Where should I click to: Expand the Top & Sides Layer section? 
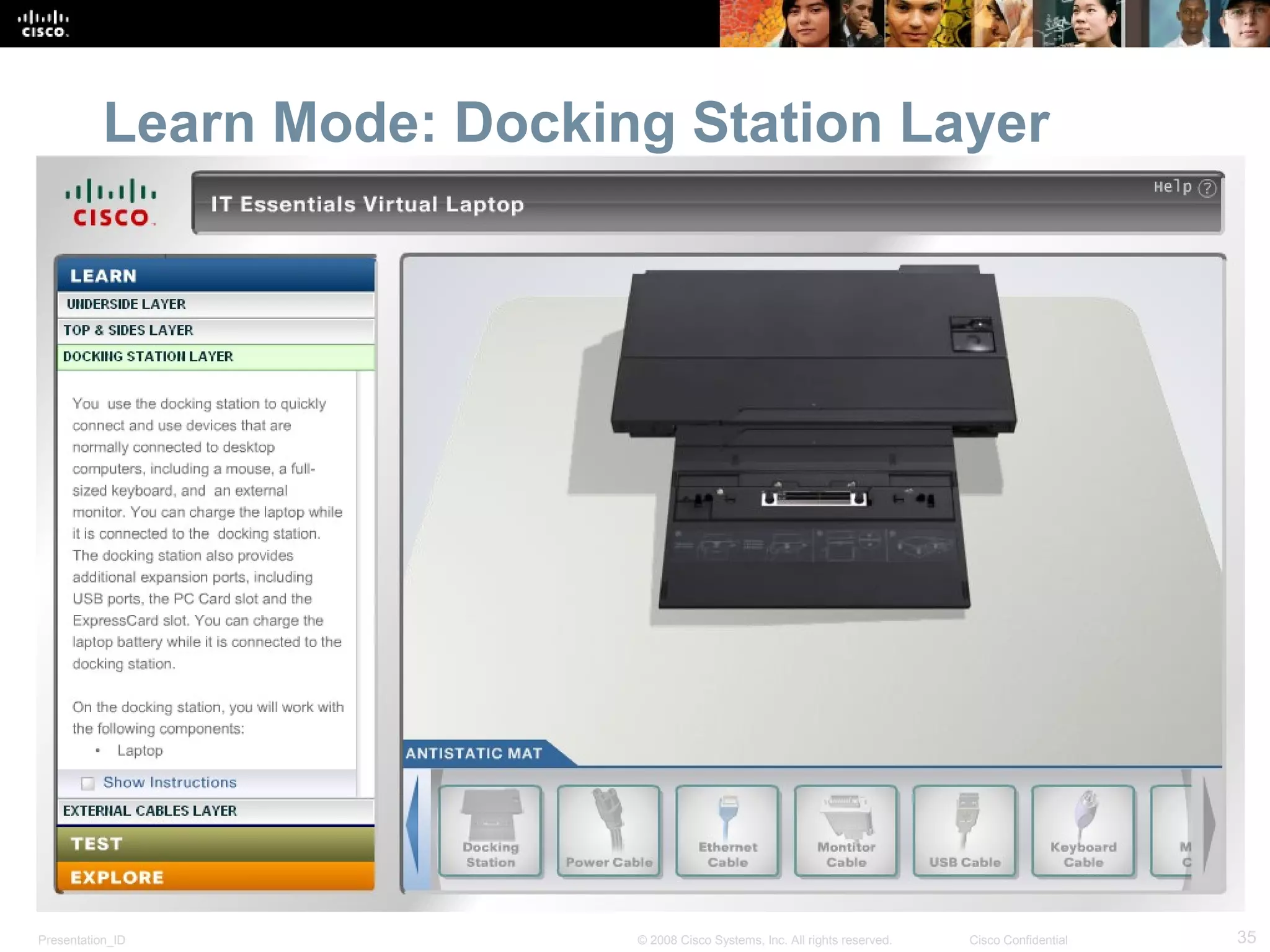pos(216,330)
